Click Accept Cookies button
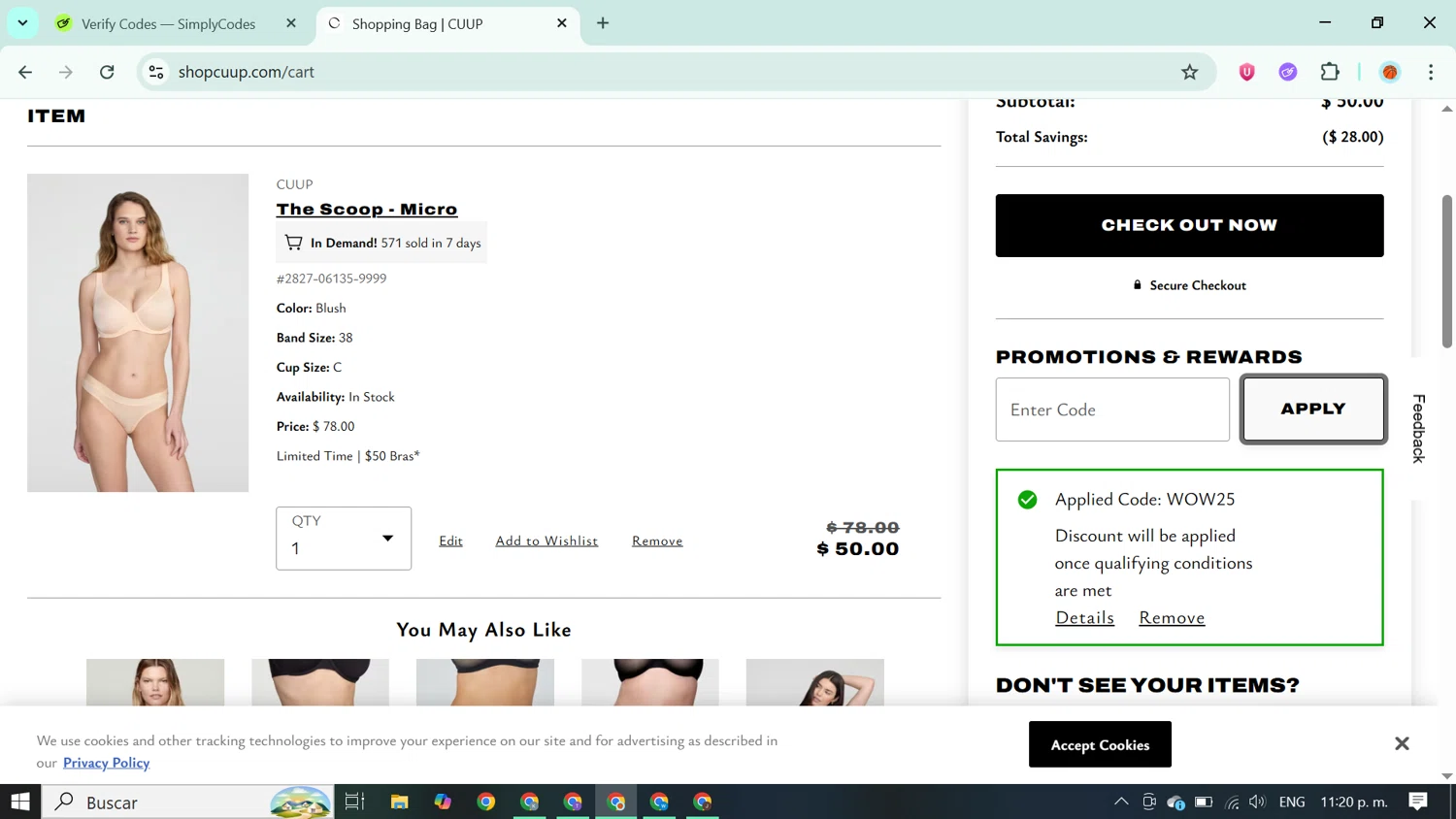 [1100, 744]
